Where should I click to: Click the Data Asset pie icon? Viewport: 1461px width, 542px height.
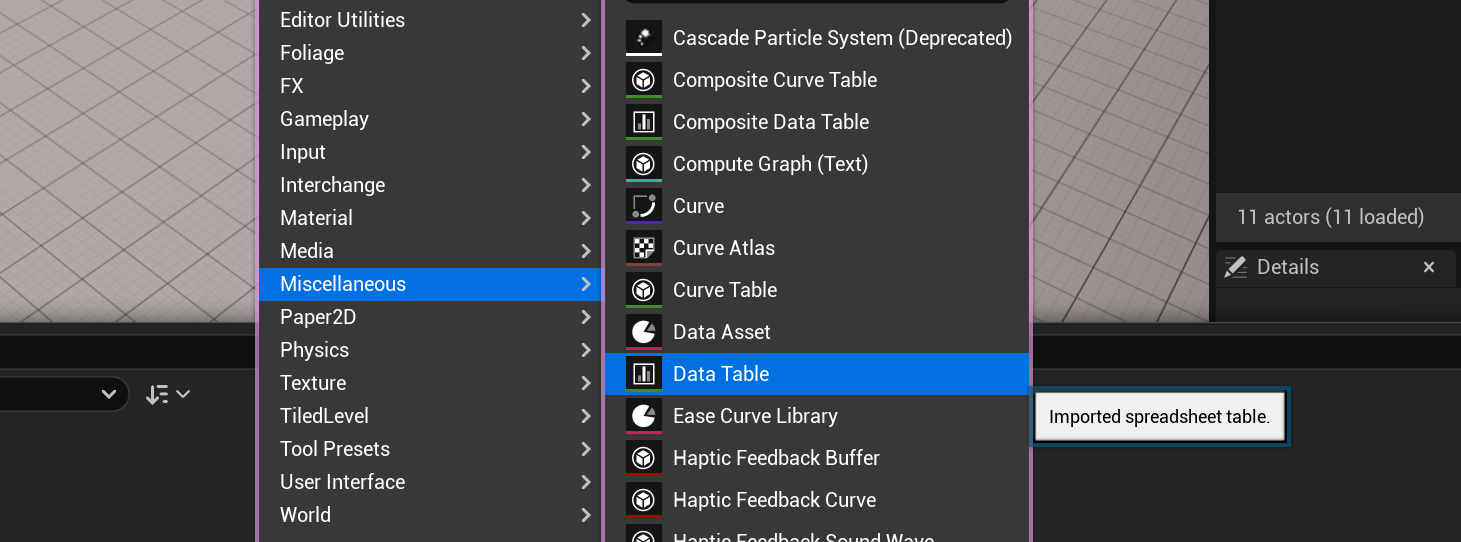pyautogui.click(x=644, y=332)
